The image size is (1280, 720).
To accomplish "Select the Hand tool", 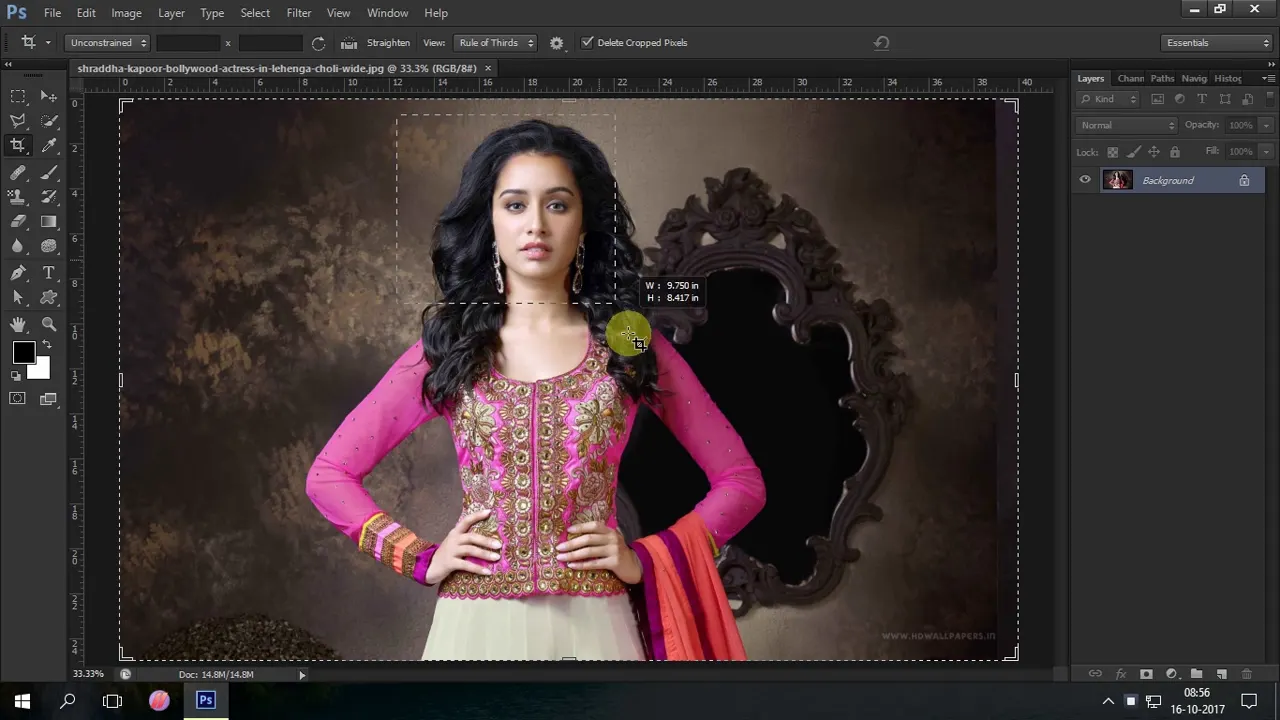I will click(x=18, y=324).
